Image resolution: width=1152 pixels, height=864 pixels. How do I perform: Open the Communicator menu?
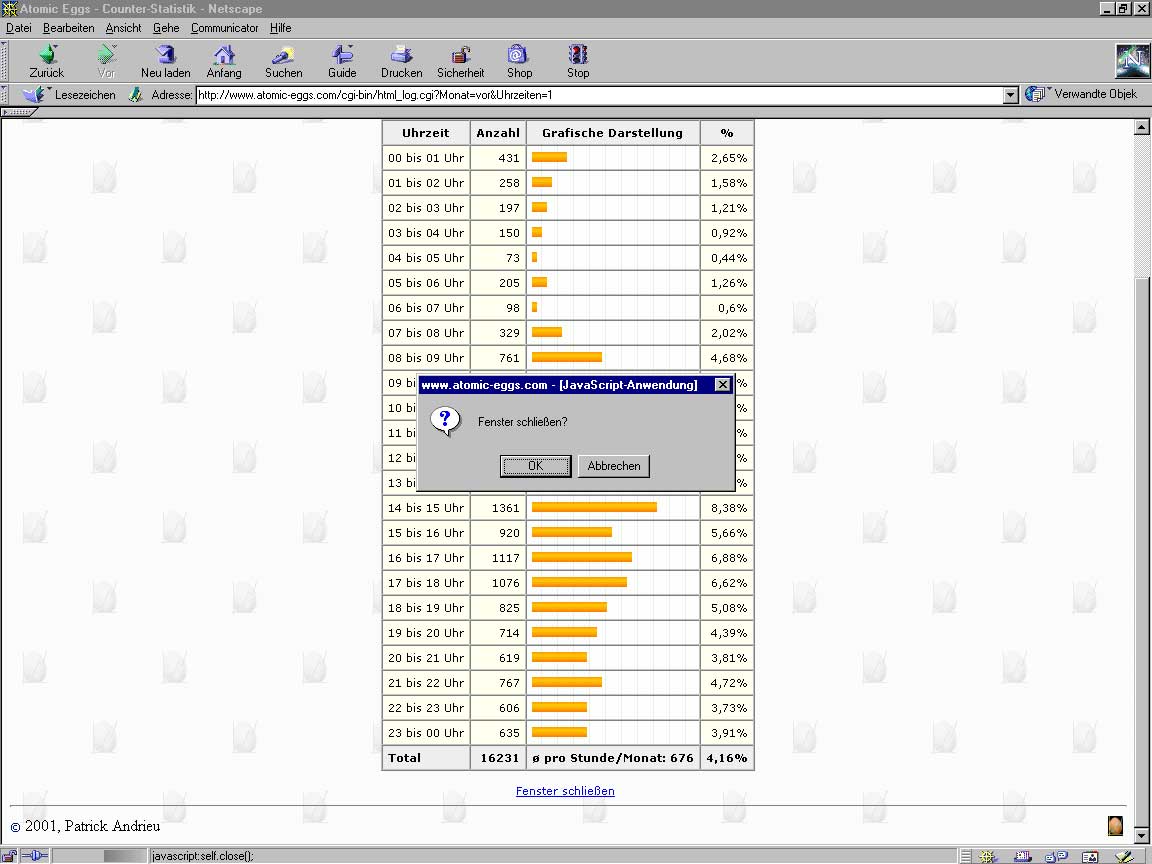click(224, 28)
